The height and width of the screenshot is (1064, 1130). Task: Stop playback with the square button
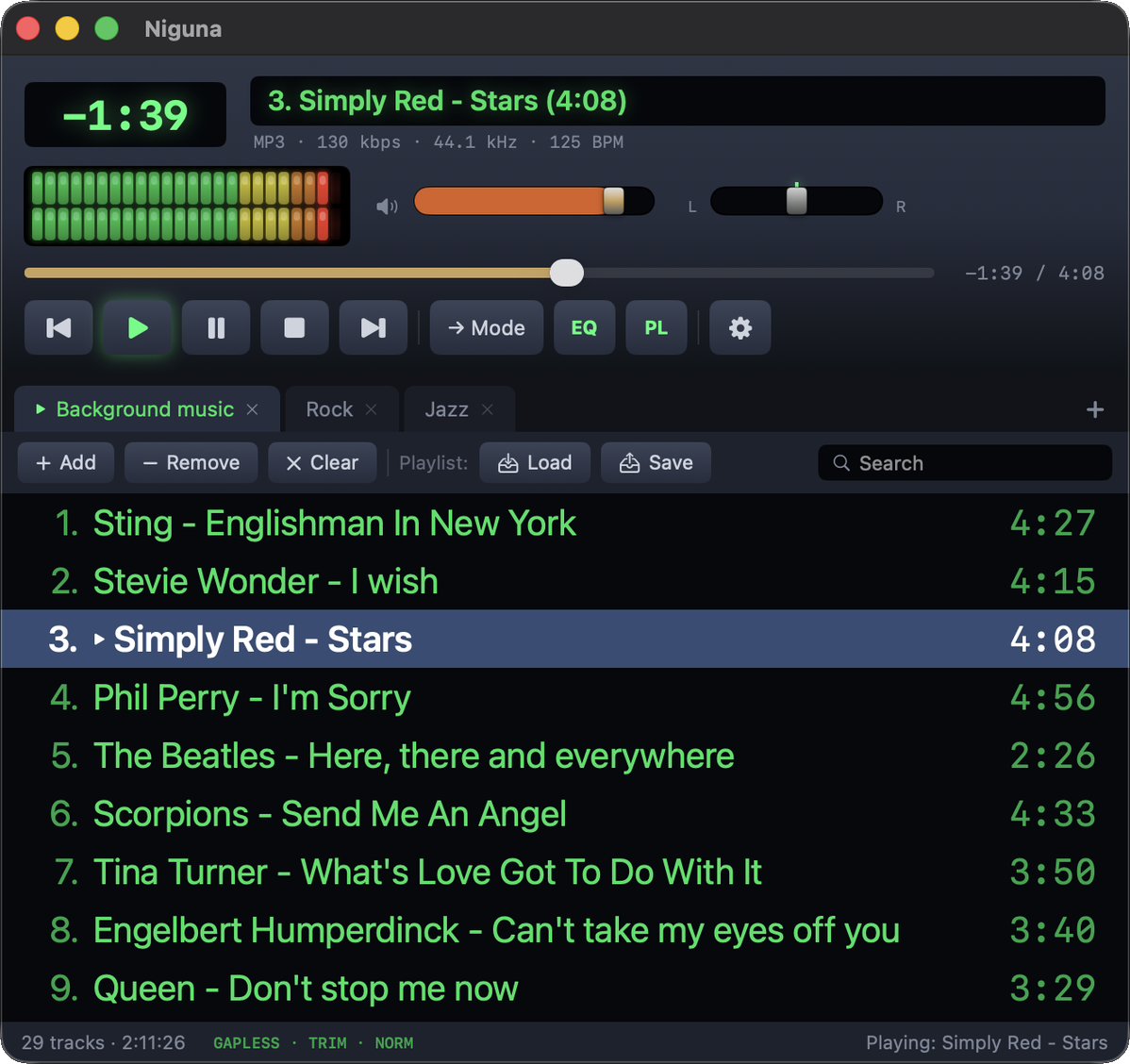click(294, 328)
